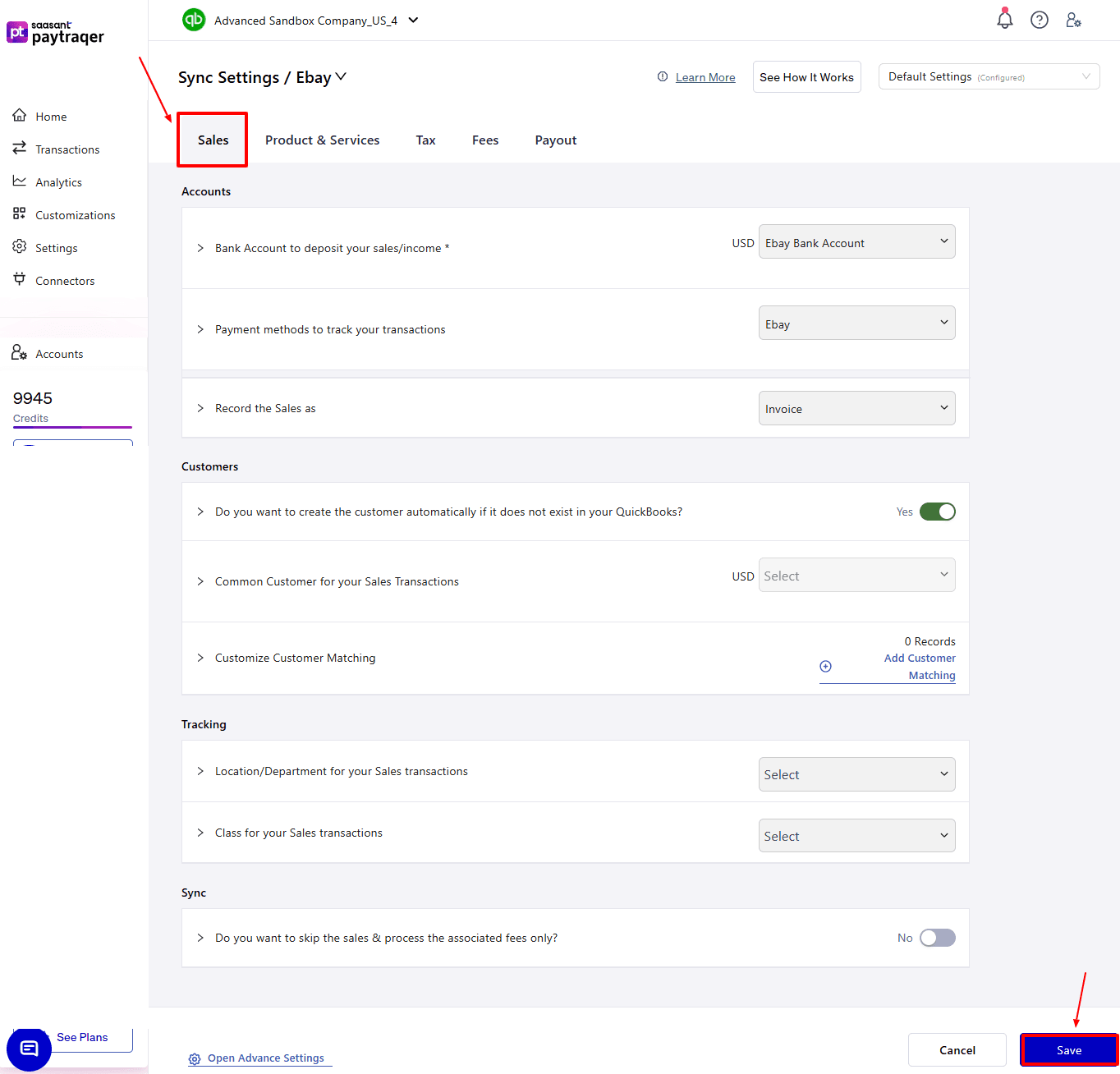Click the plus icon for Add Customer Matching
This screenshot has width=1120, height=1074.
tap(826, 667)
